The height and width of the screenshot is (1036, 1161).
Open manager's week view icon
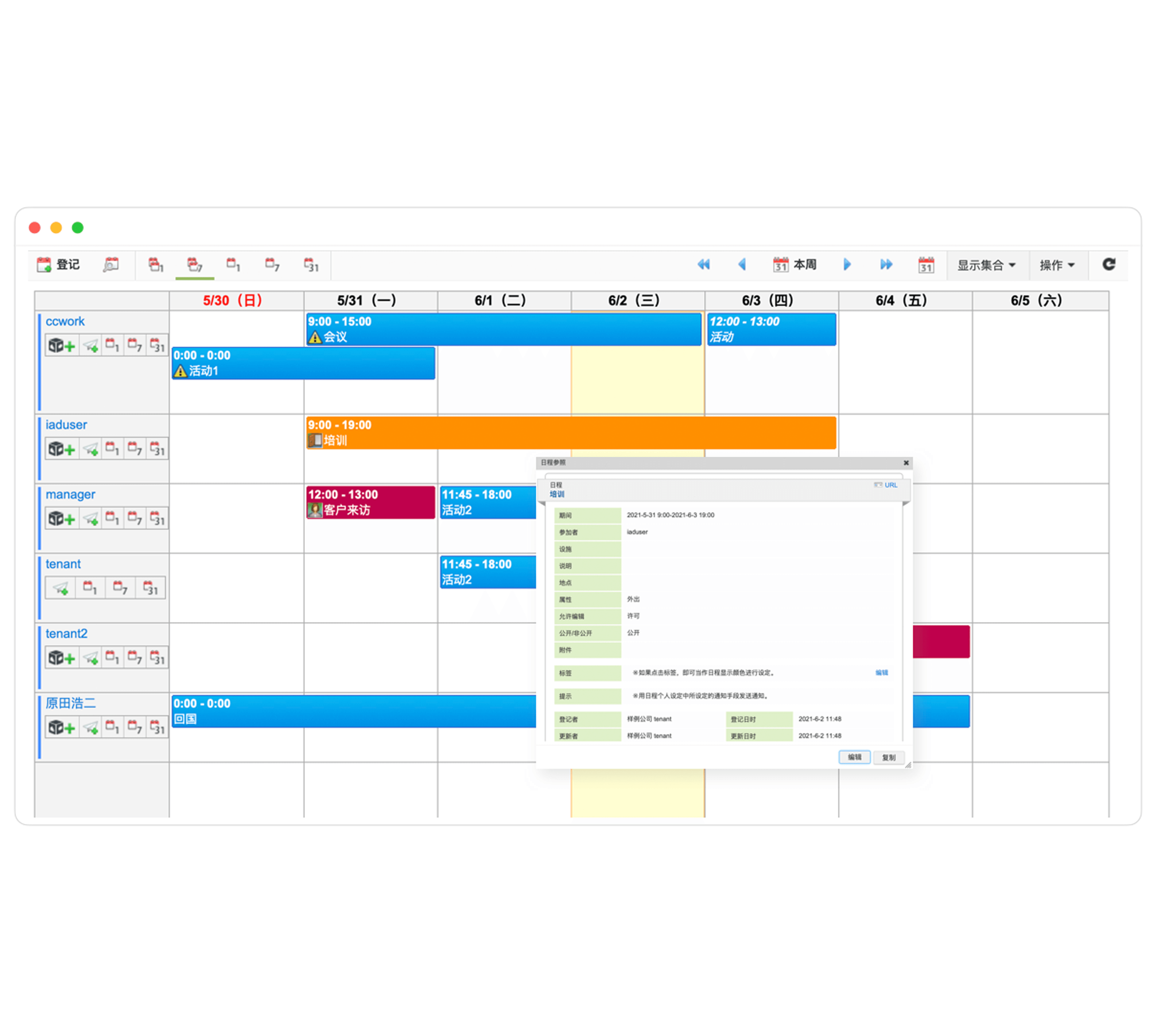point(134,518)
